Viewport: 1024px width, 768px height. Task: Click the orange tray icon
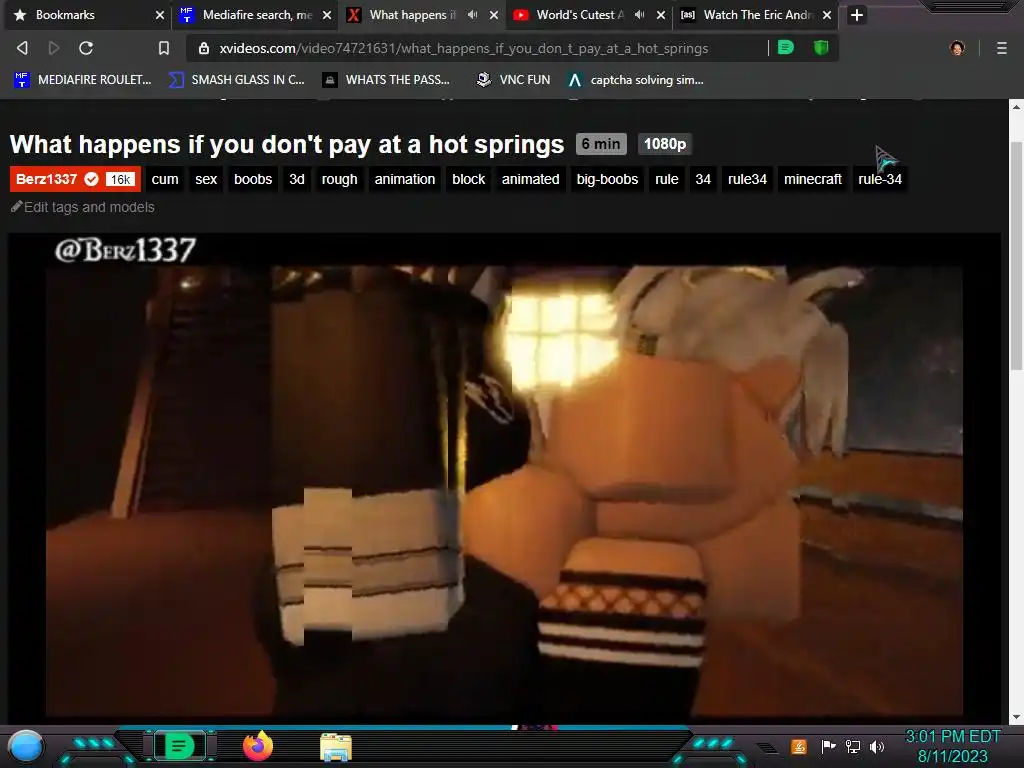(x=798, y=746)
